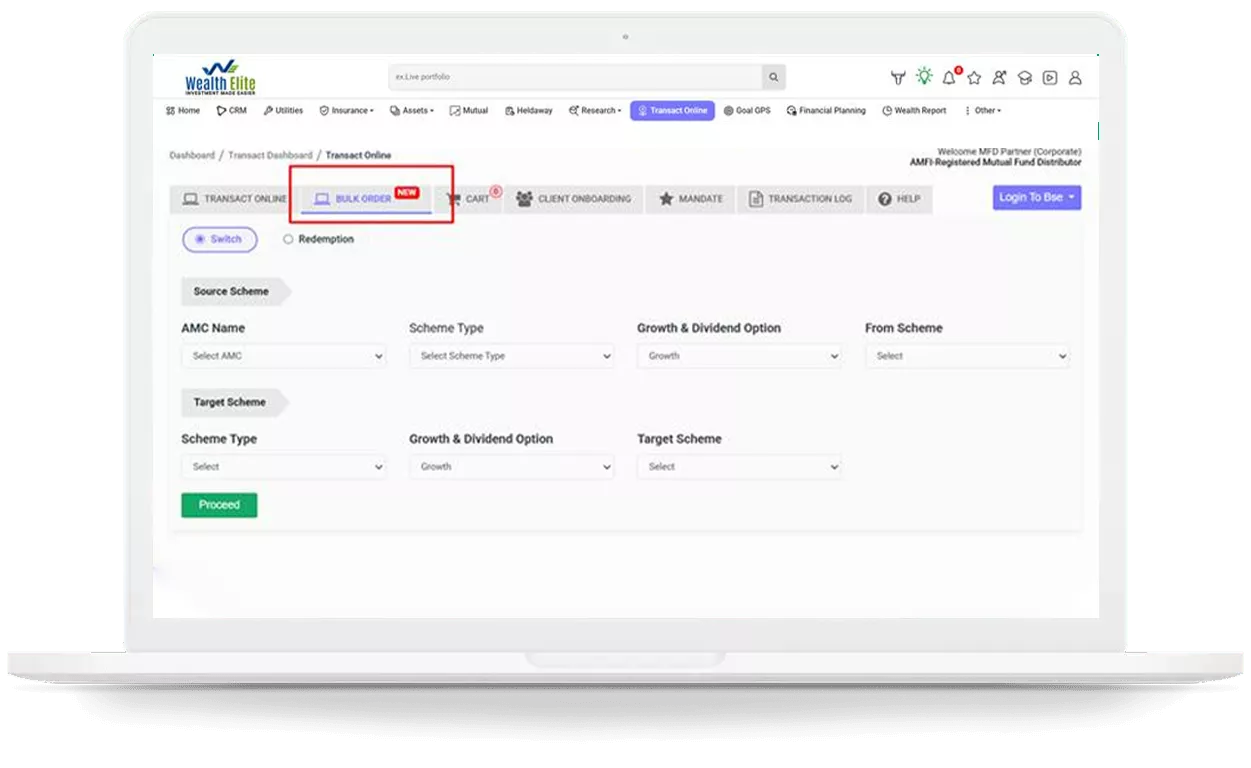Screen dimensions: 1251x768
Task: Click the green lightbulb icon
Action: 923,77
